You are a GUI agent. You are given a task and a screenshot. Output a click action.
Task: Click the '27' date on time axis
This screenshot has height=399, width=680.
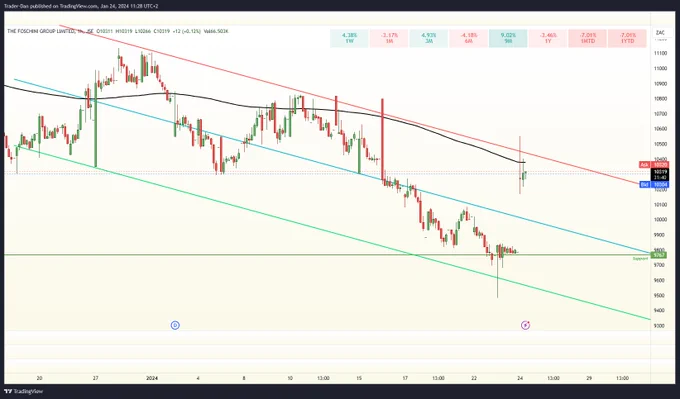coord(96,378)
